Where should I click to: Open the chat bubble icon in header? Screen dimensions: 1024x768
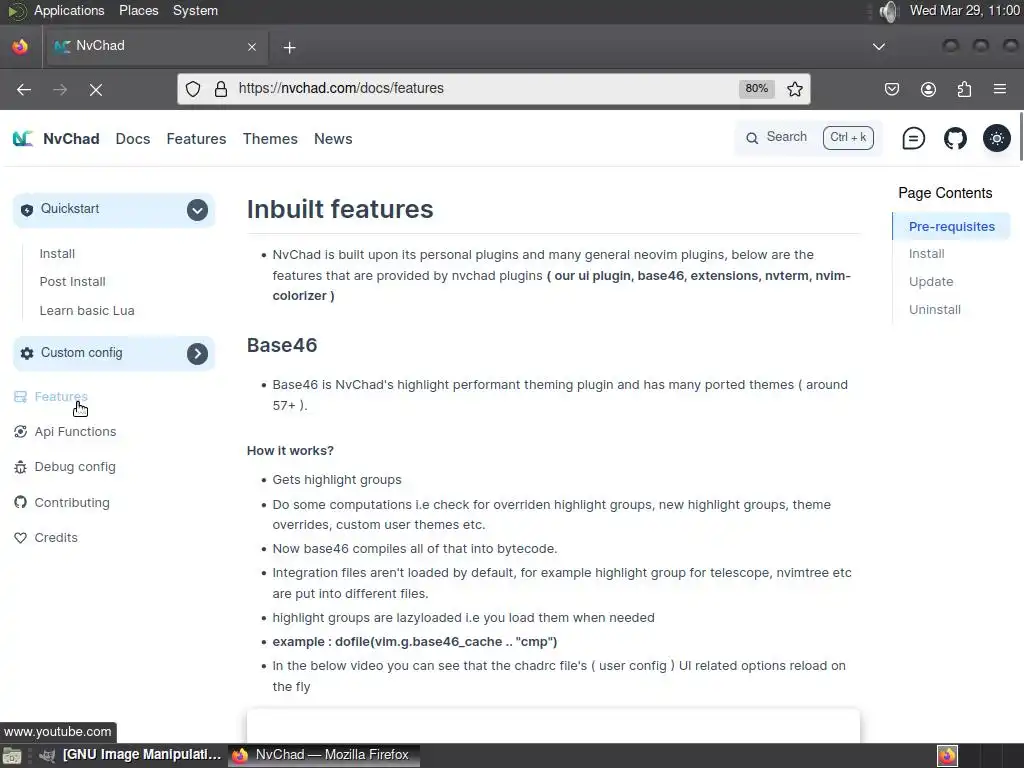pyautogui.click(x=913, y=138)
